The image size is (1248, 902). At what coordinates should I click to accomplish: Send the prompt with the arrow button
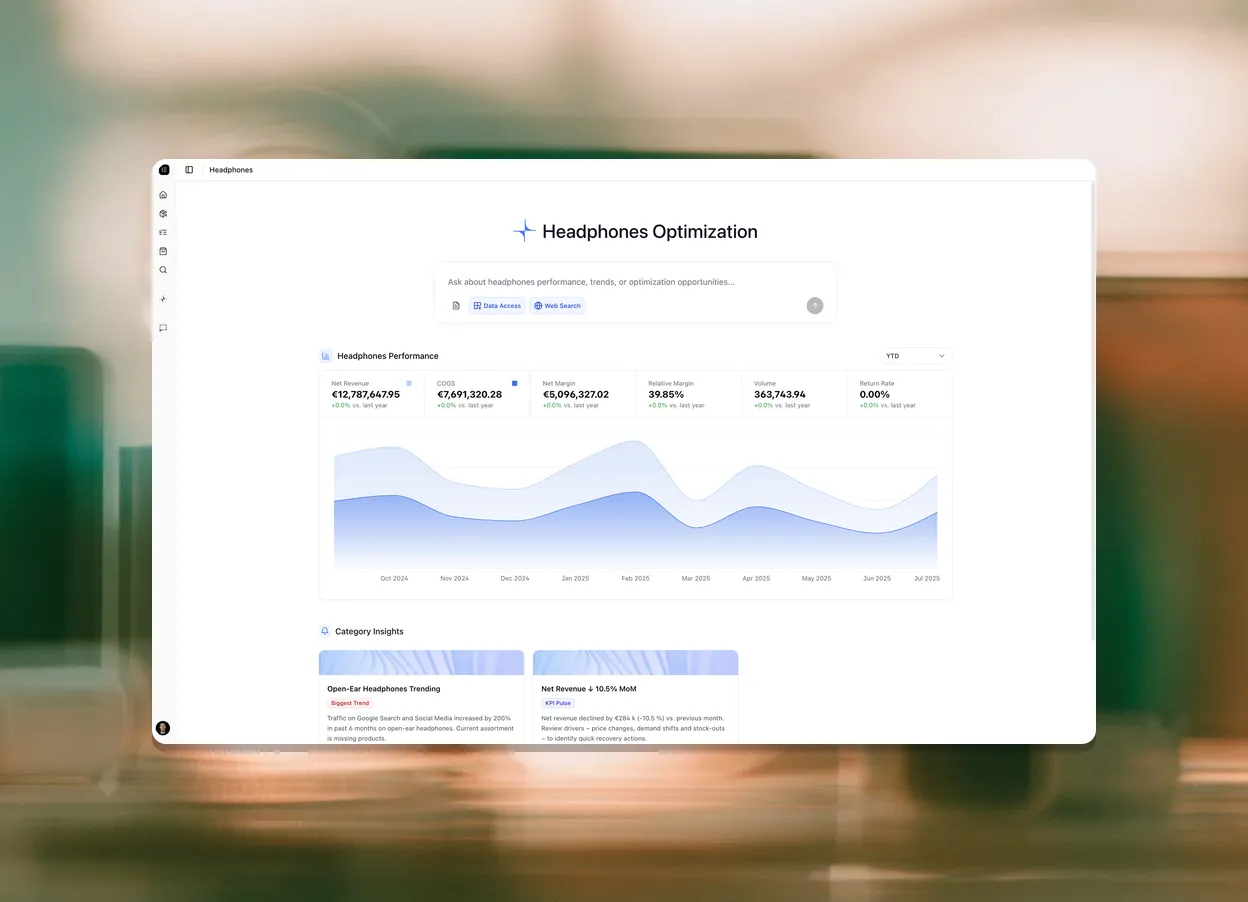[815, 305]
